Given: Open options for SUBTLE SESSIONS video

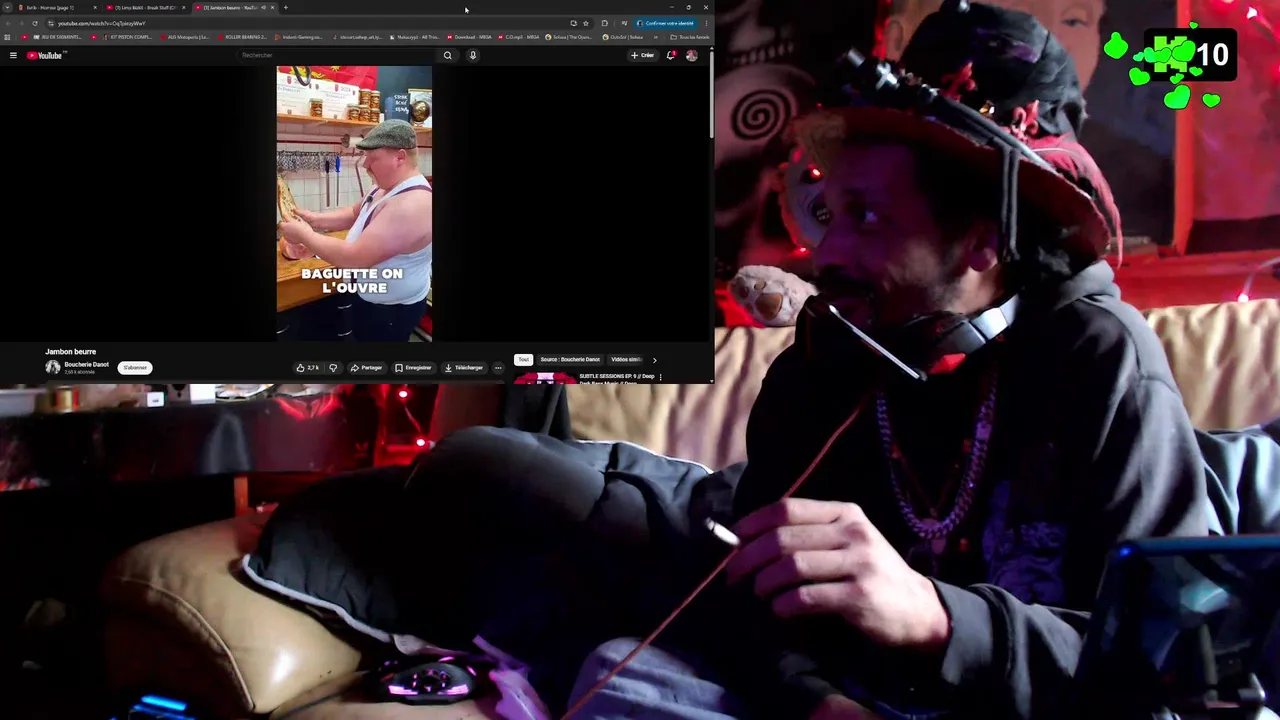Looking at the screenshot, I should (660, 377).
